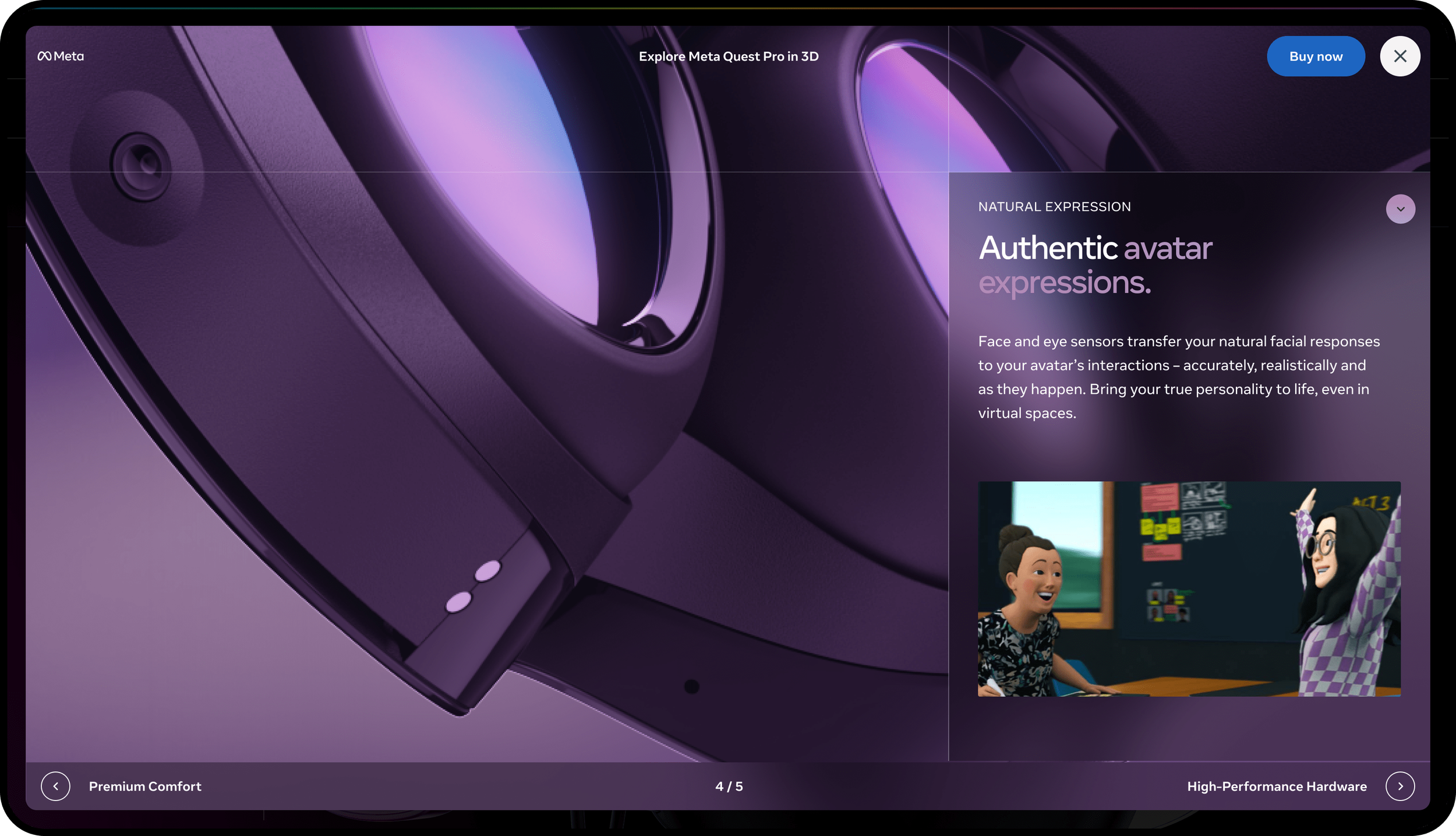The height and width of the screenshot is (836, 1456).
Task: Jump to High-Performance Hardware section
Action: (x=1277, y=786)
